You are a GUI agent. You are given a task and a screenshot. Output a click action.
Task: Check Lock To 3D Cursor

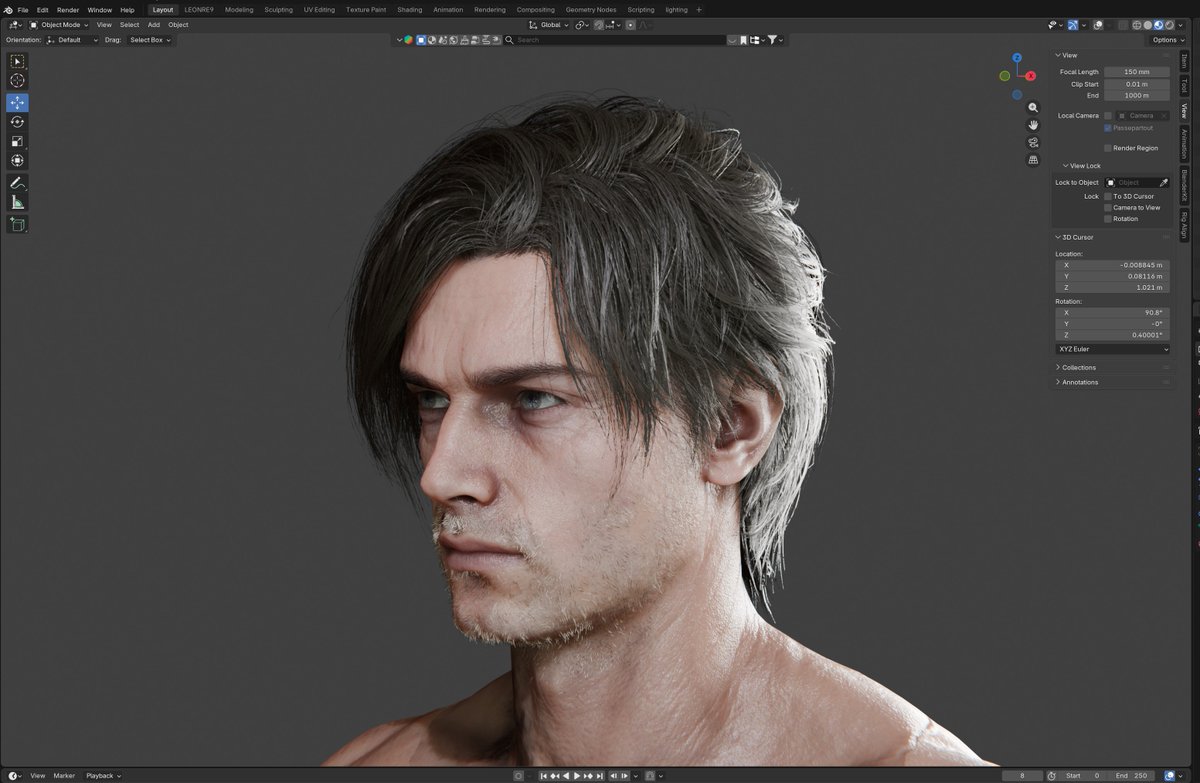pyautogui.click(x=1108, y=196)
